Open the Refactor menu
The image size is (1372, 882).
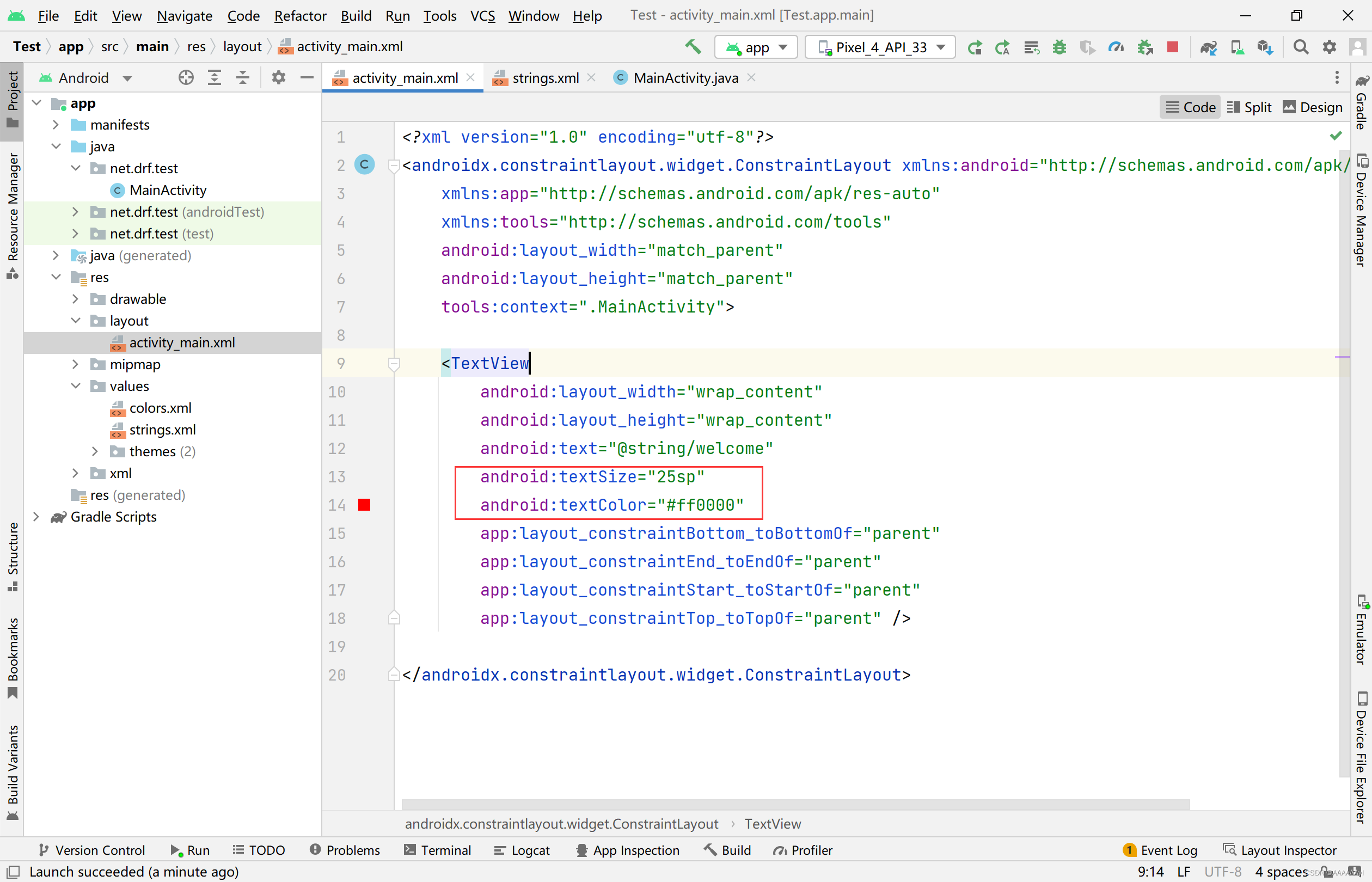300,15
